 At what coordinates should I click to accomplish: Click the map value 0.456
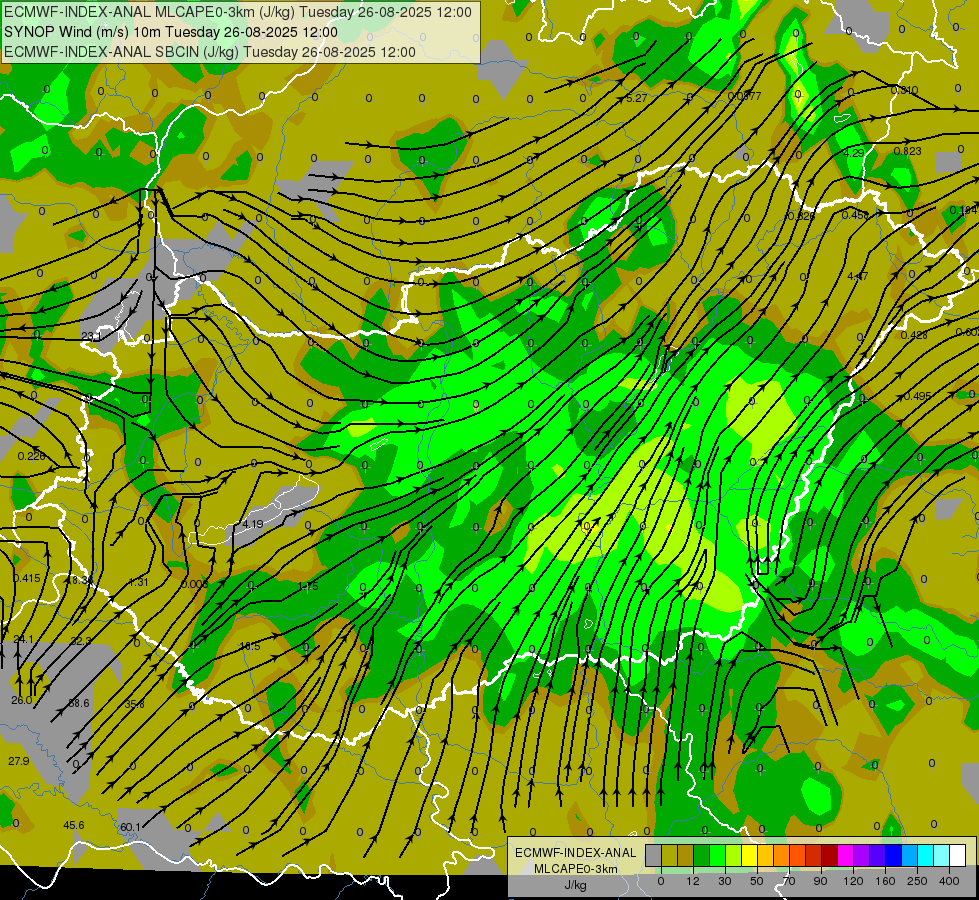point(855,215)
